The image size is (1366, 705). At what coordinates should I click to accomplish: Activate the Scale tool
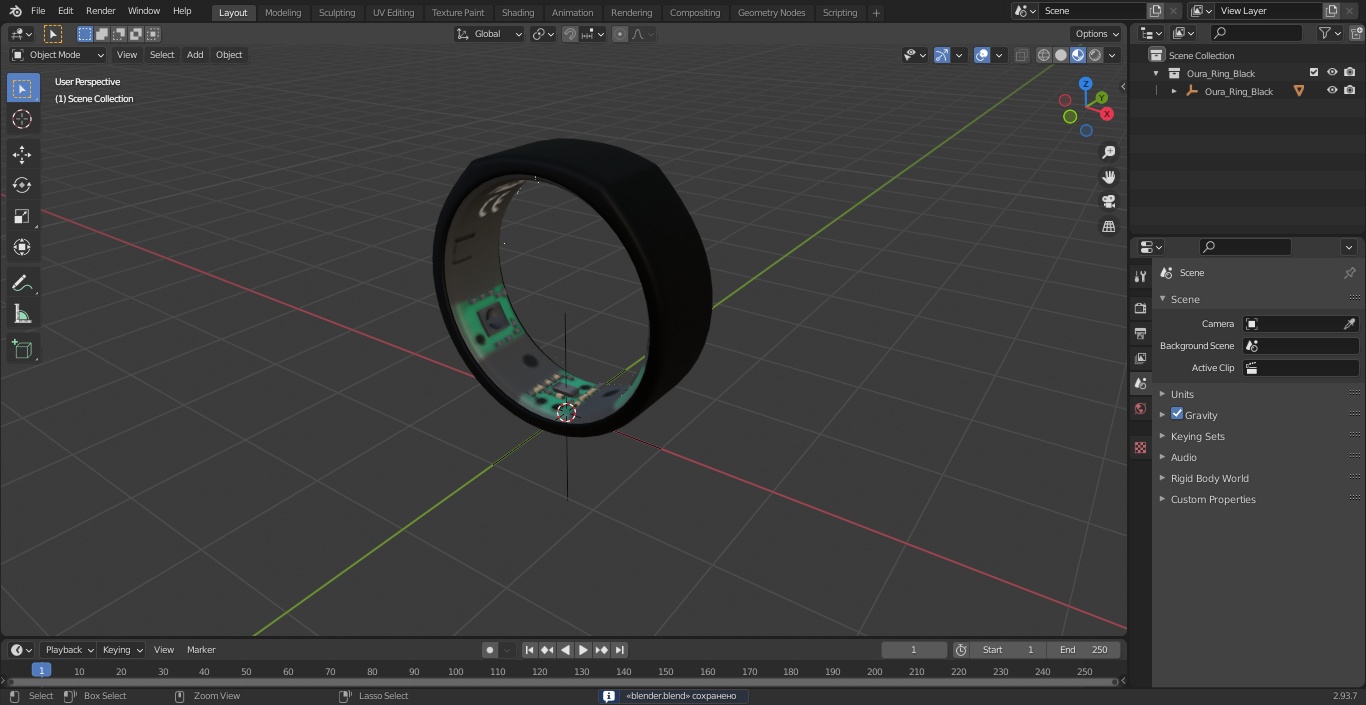22,216
